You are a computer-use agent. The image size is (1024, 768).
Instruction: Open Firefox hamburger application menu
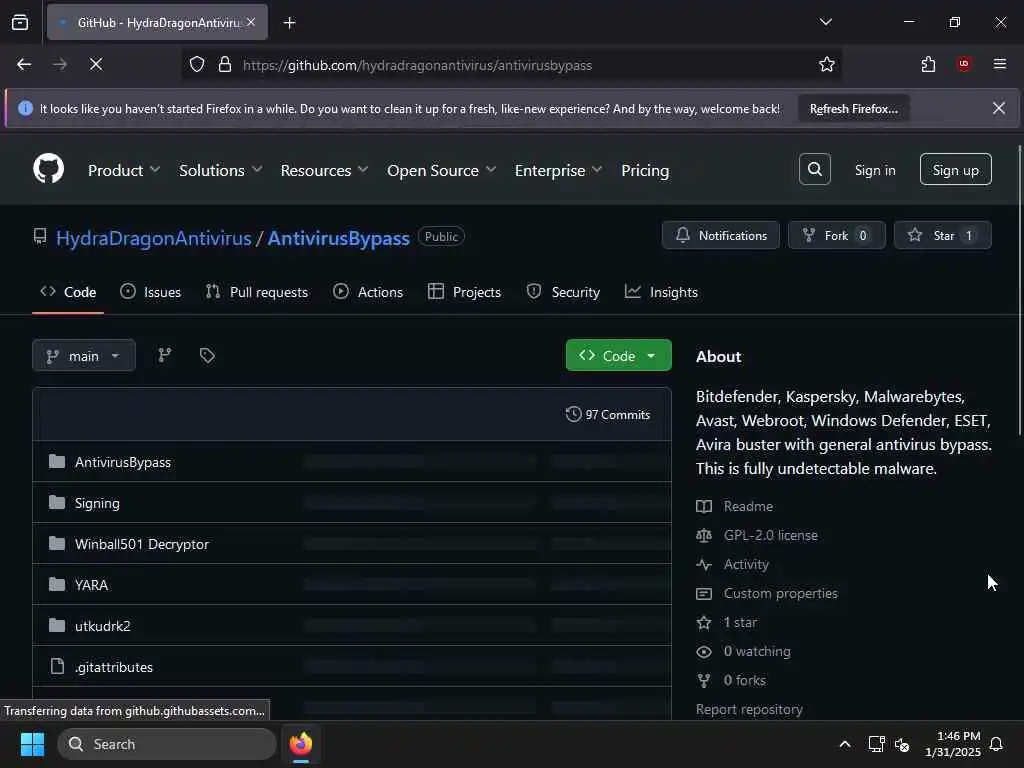tap(1000, 64)
